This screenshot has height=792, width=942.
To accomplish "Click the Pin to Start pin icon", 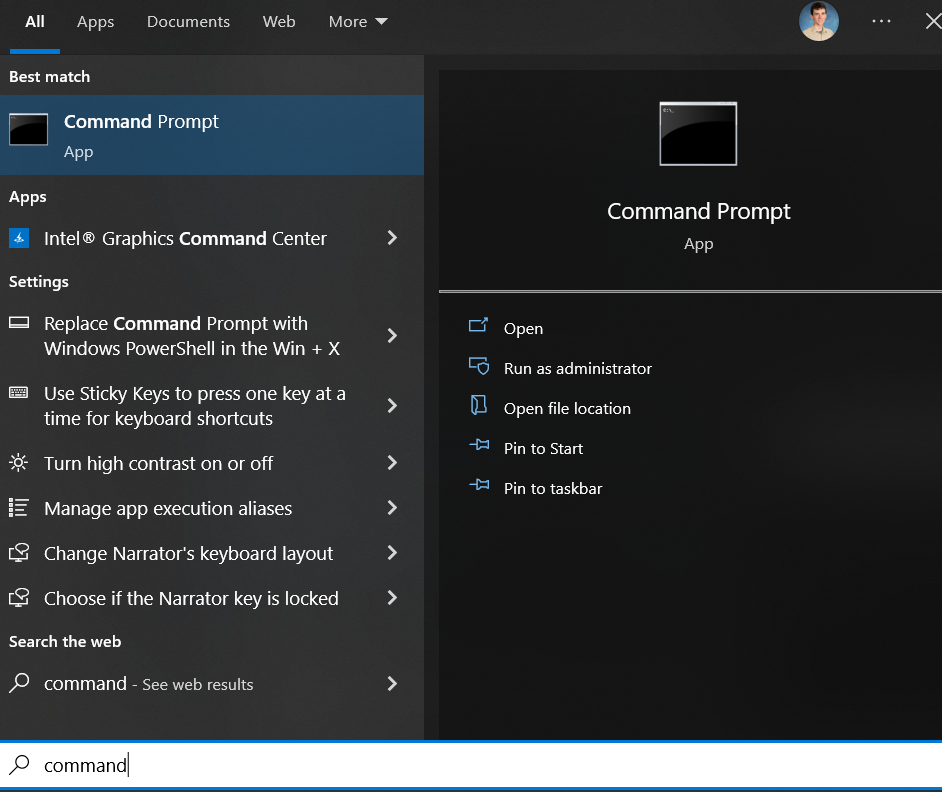I will coord(479,445).
